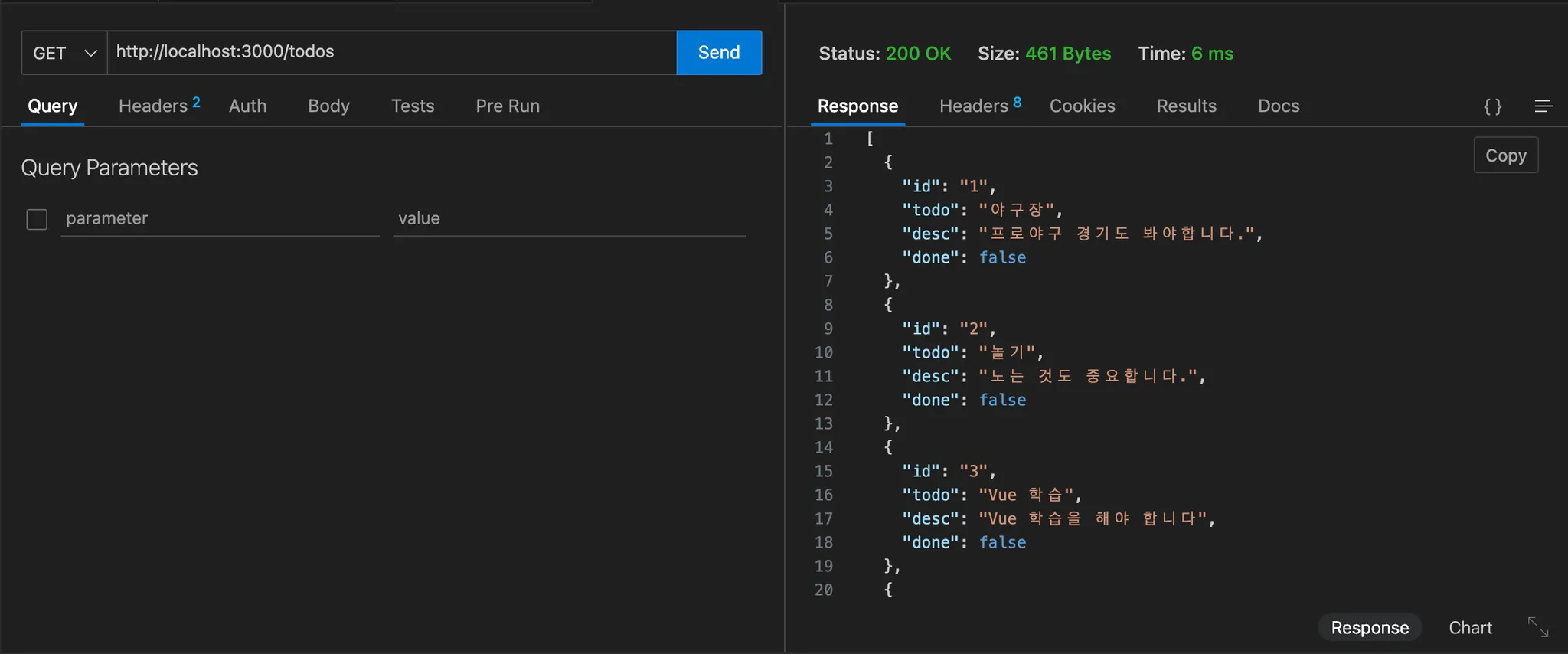Select the Body tab
The image size is (1568, 654).
click(x=328, y=106)
